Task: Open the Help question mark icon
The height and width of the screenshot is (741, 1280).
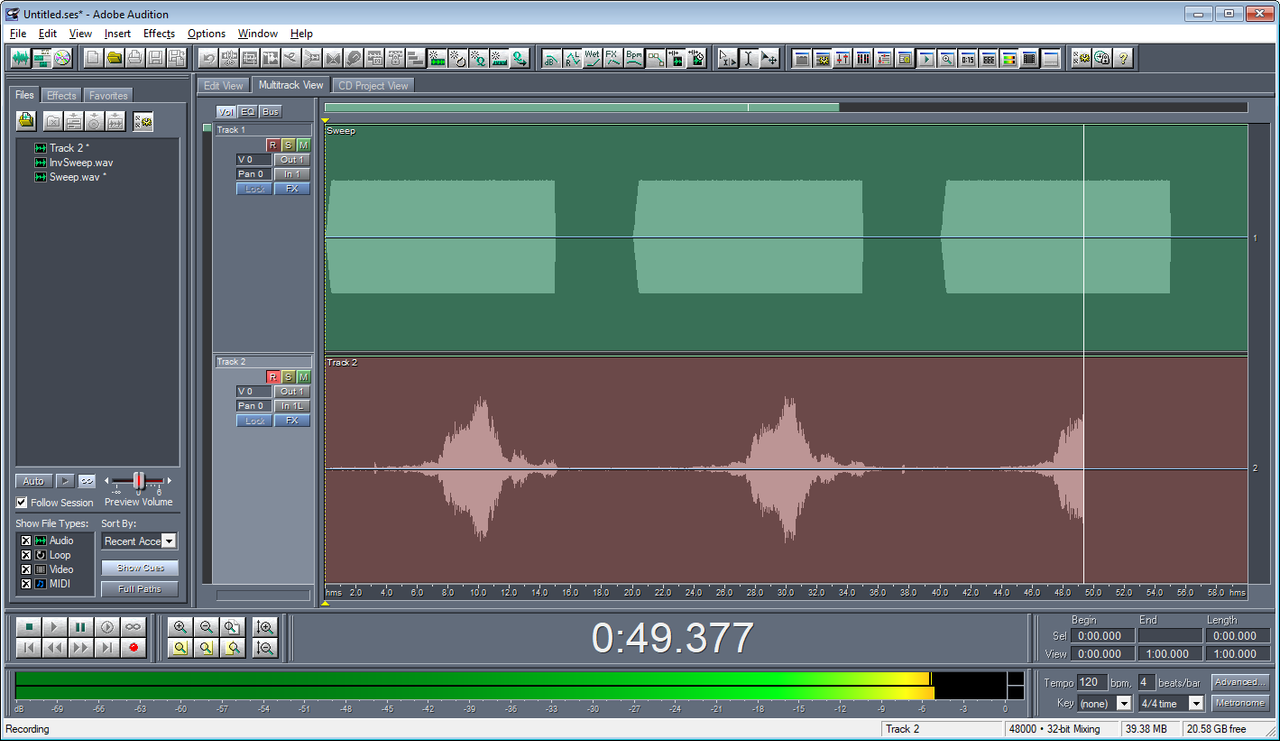Action: click(1123, 58)
